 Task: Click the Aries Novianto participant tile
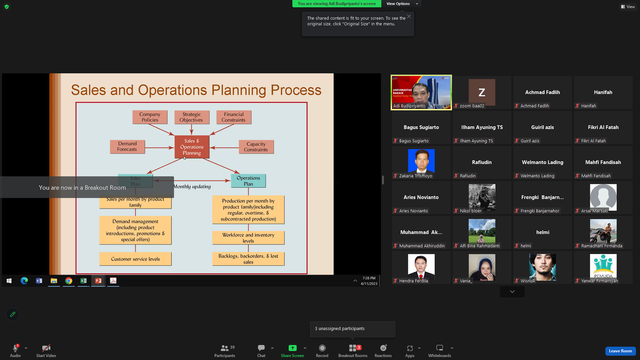tap(421, 198)
